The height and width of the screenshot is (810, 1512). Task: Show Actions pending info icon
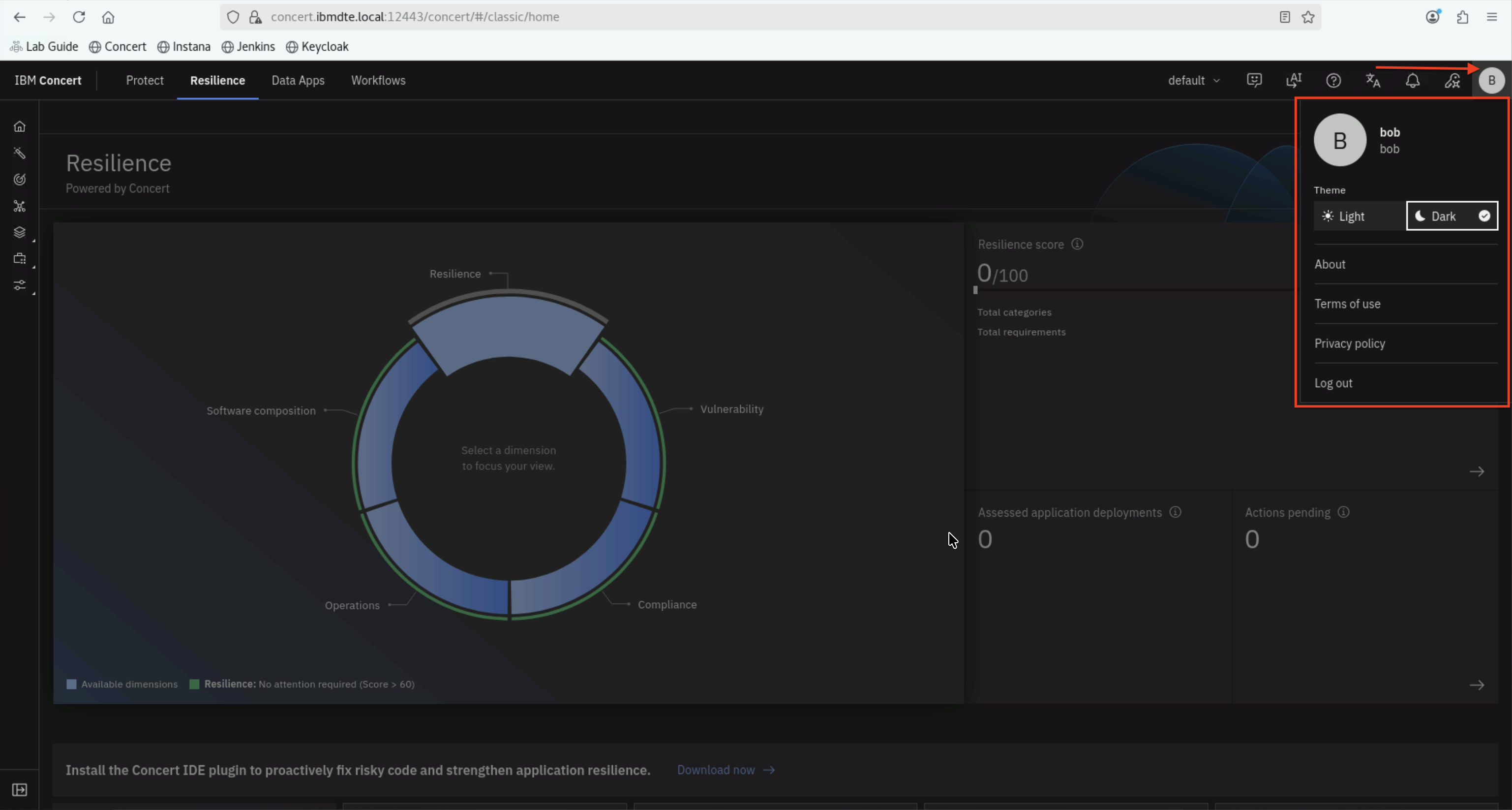pos(1344,512)
